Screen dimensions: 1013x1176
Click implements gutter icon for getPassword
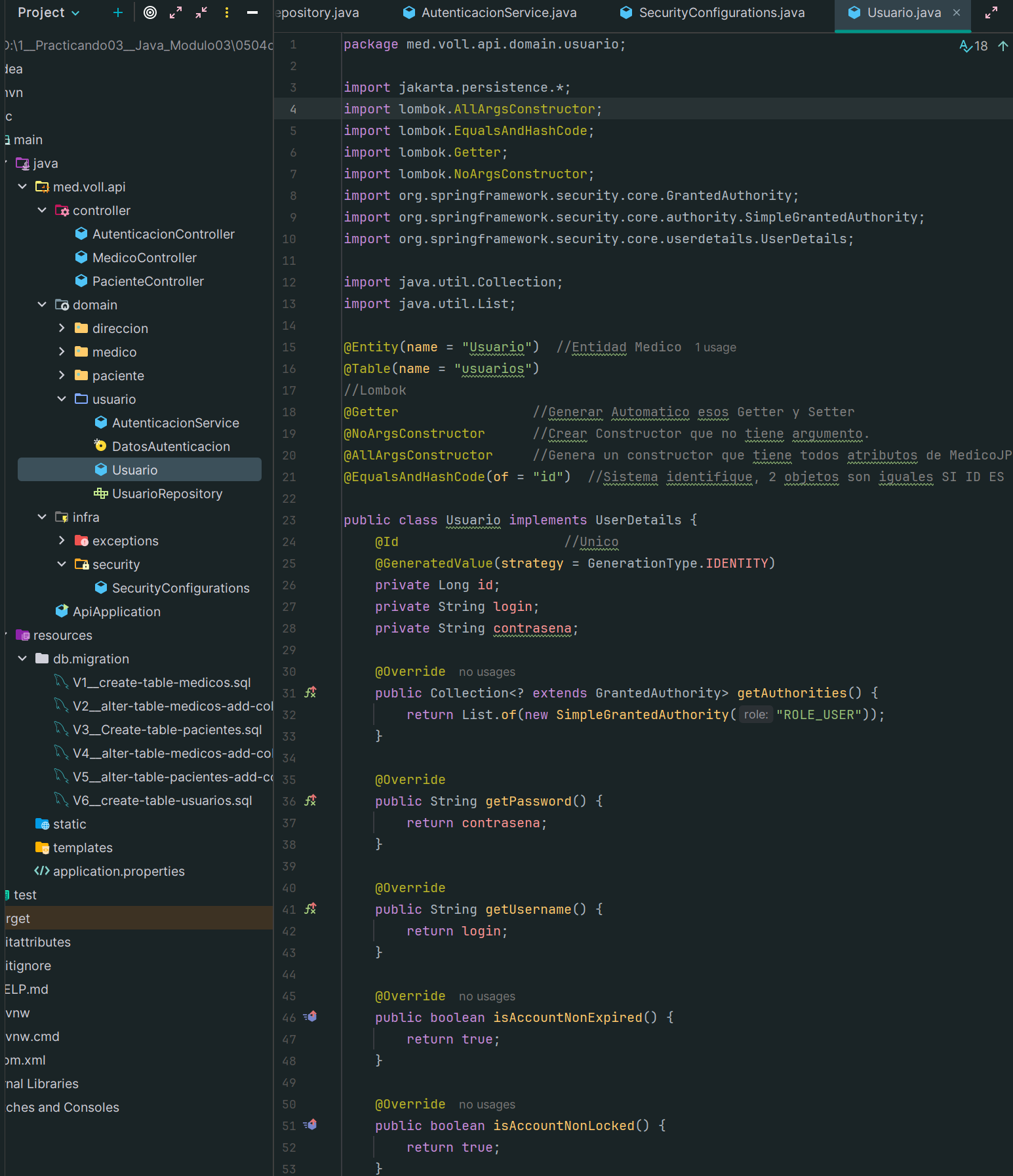(310, 800)
